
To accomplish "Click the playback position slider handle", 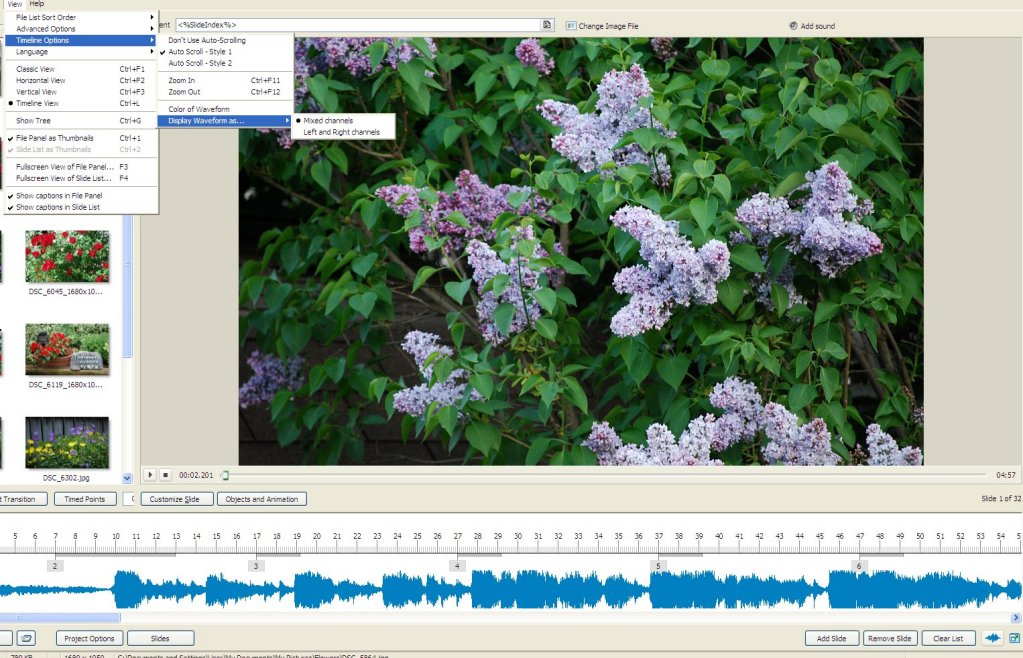I will click(x=225, y=475).
